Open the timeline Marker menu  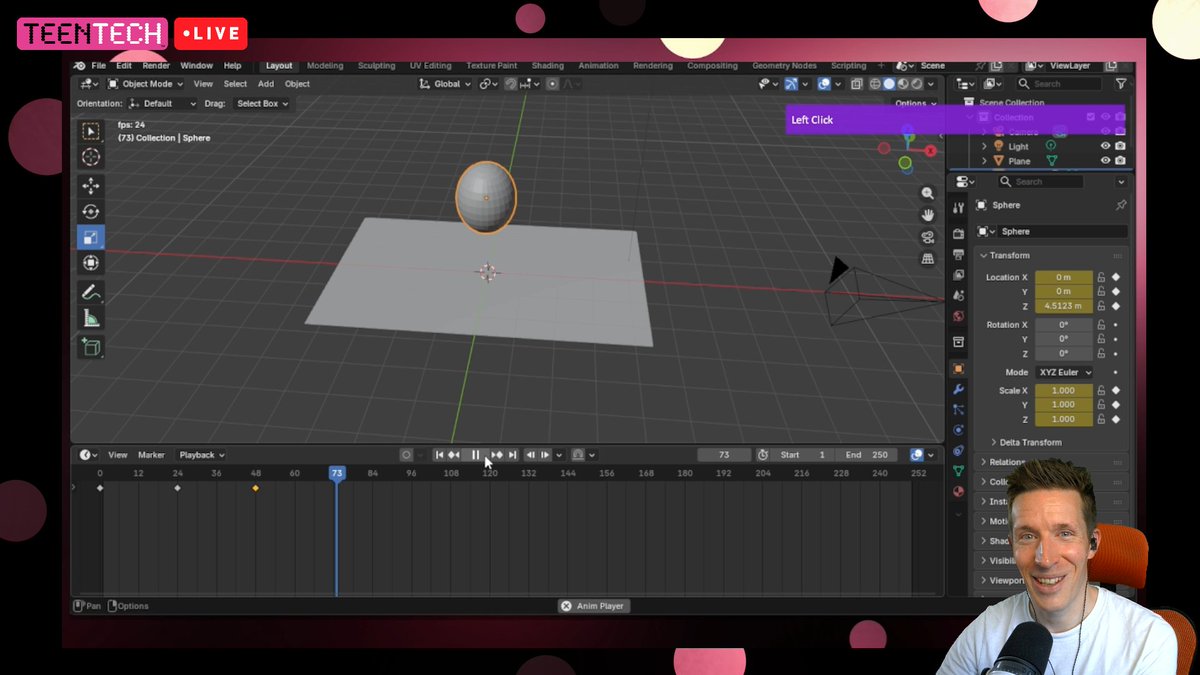[x=151, y=455]
